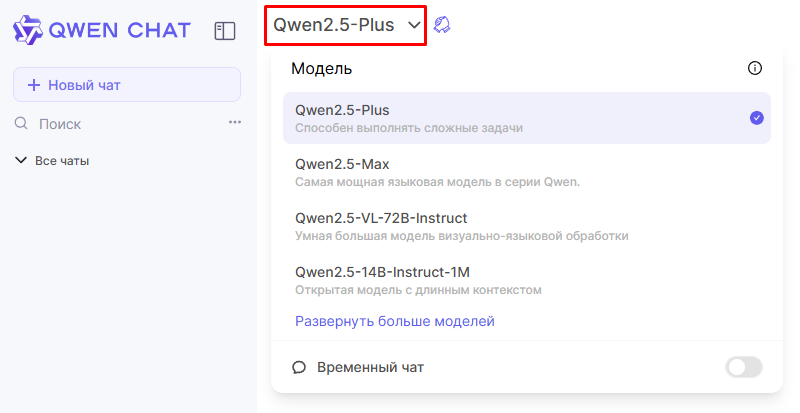Click the Модель heading text
Screen dimensions: 800x413
pos(321,68)
